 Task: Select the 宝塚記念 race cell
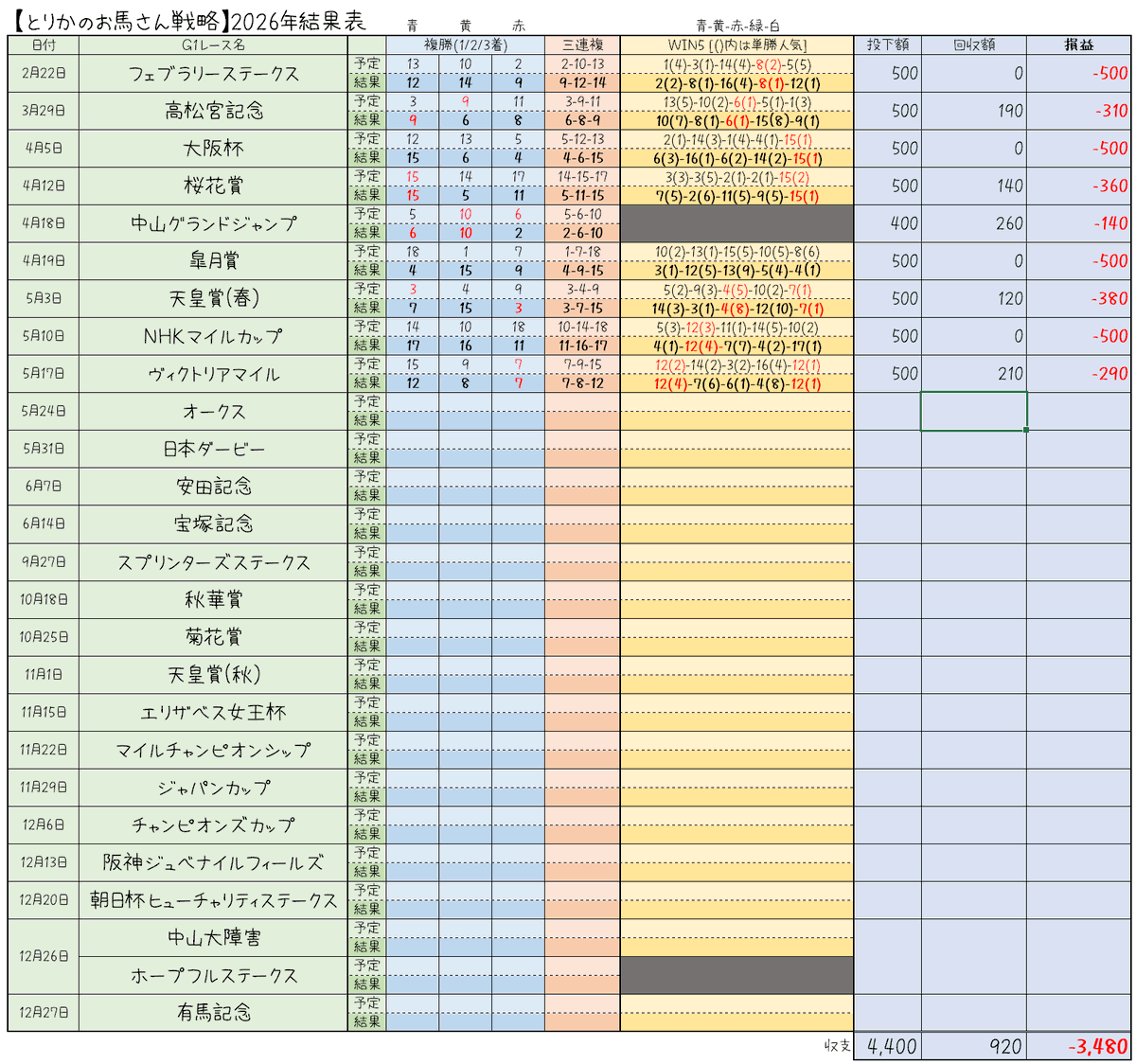(x=213, y=523)
